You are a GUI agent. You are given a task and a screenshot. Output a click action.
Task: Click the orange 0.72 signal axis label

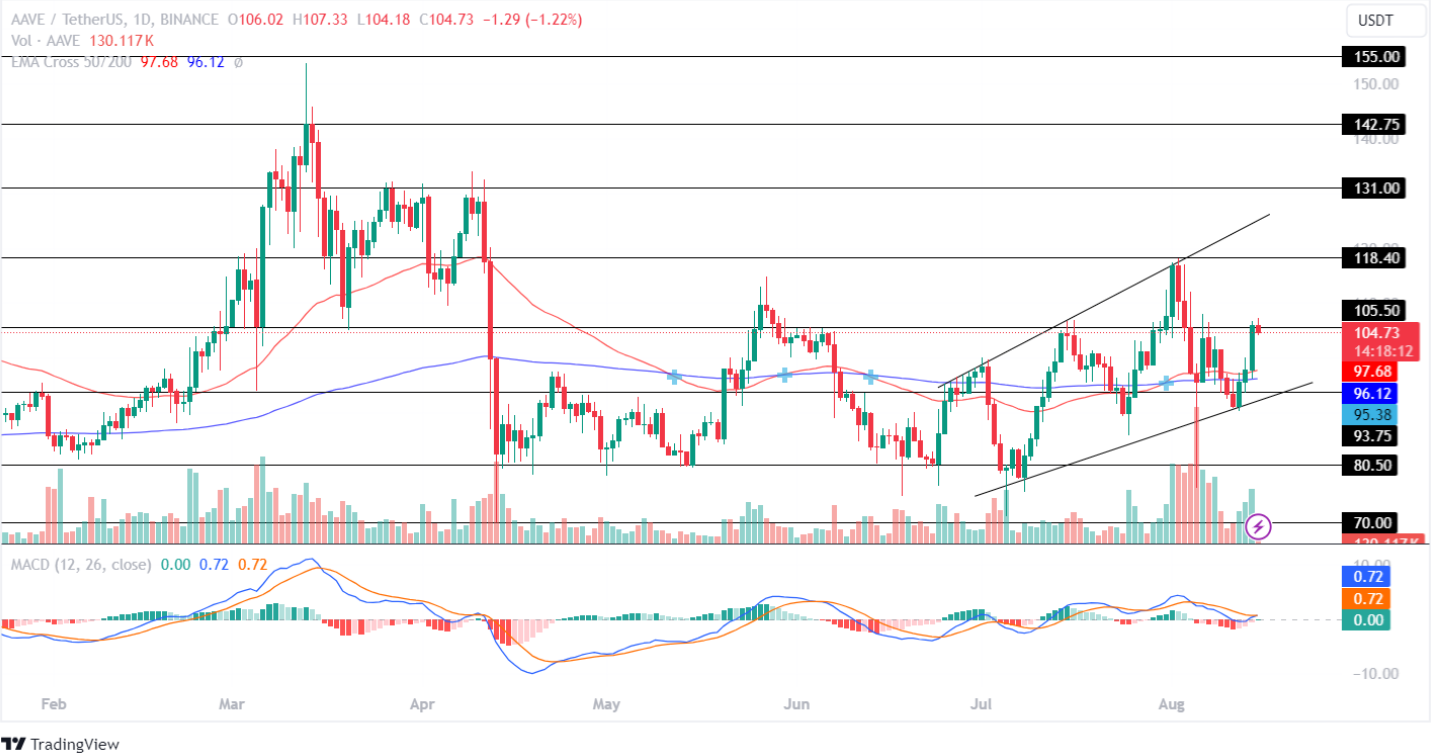(1365, 599)
